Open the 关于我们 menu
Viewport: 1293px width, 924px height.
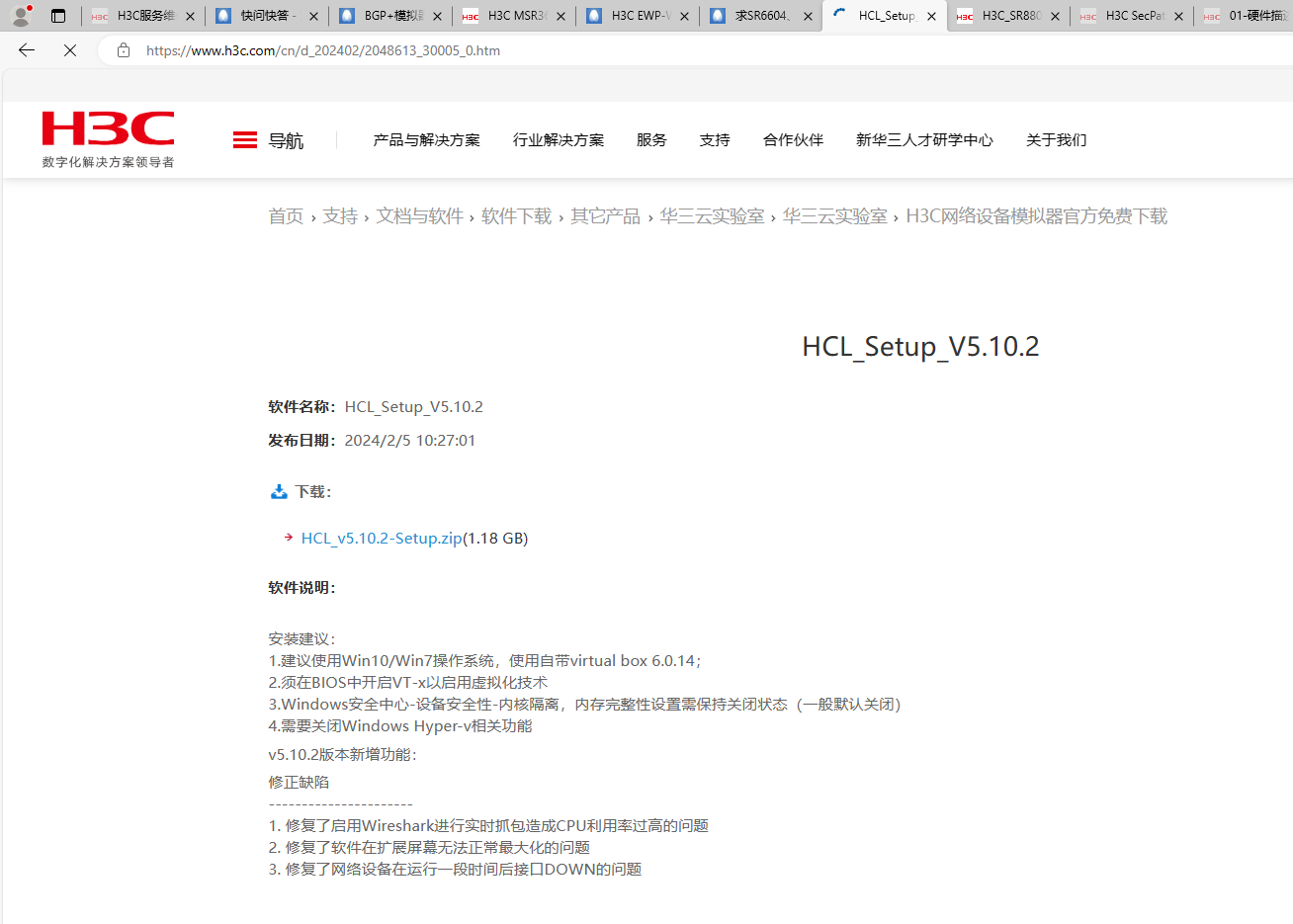(1056, 140)
